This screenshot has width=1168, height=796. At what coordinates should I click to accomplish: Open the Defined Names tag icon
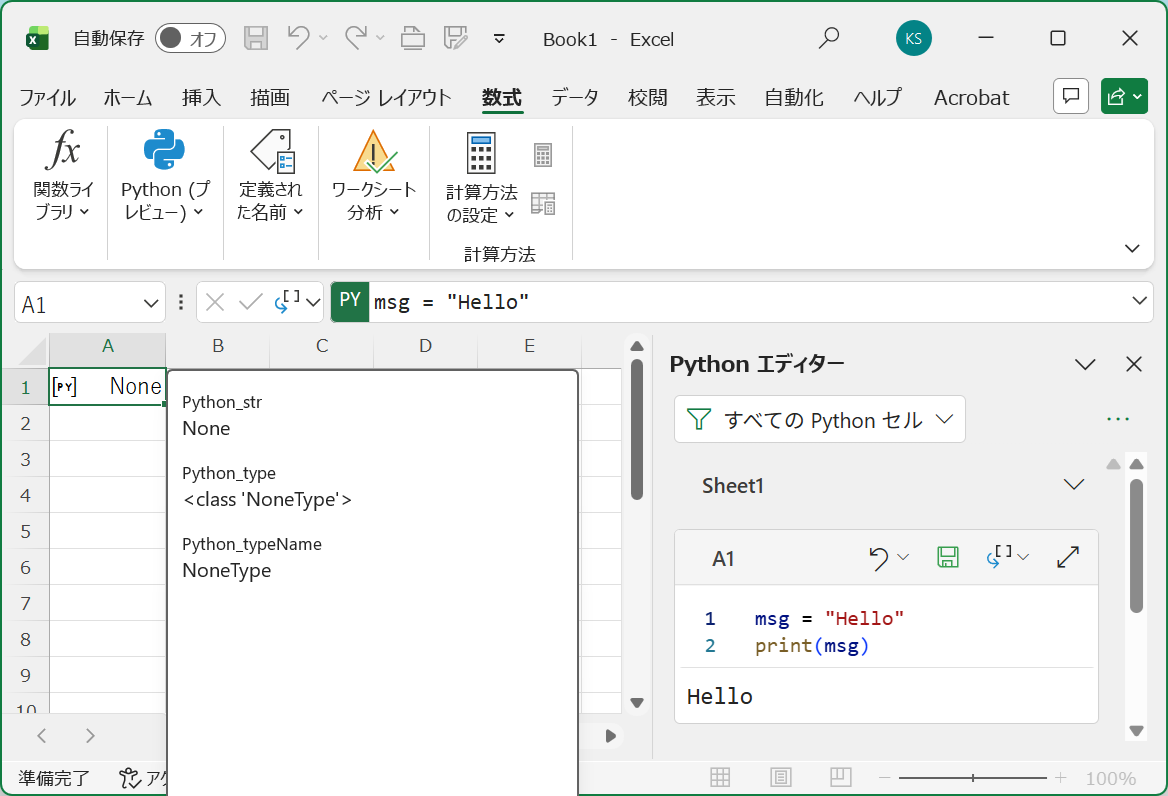point(270,151)
